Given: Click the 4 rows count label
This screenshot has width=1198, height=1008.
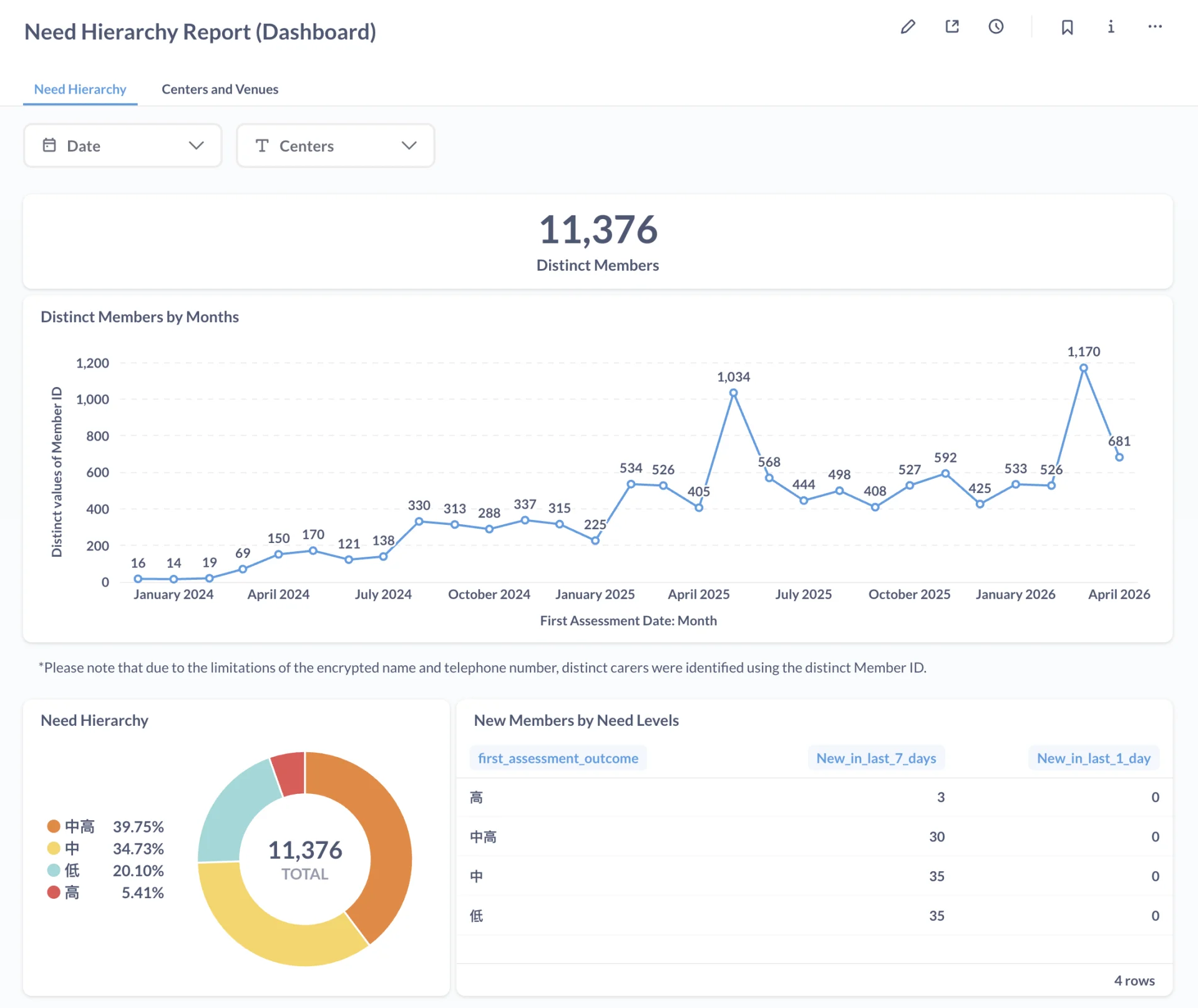Looking at the screenshot, I should pos(1134,981).
